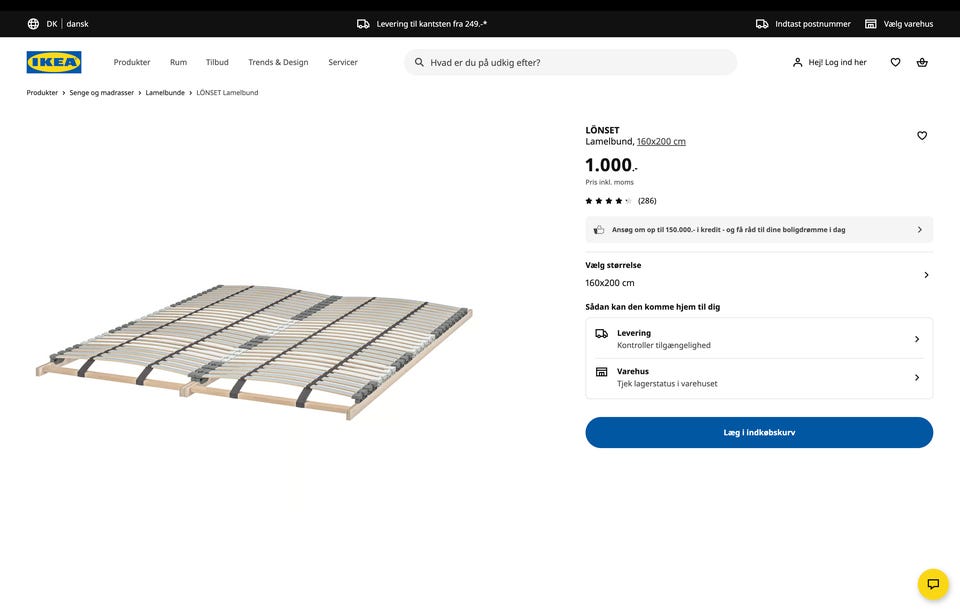Click the user profile icon
The width and height of the screenshot is (960, 611).
[797, 62]
